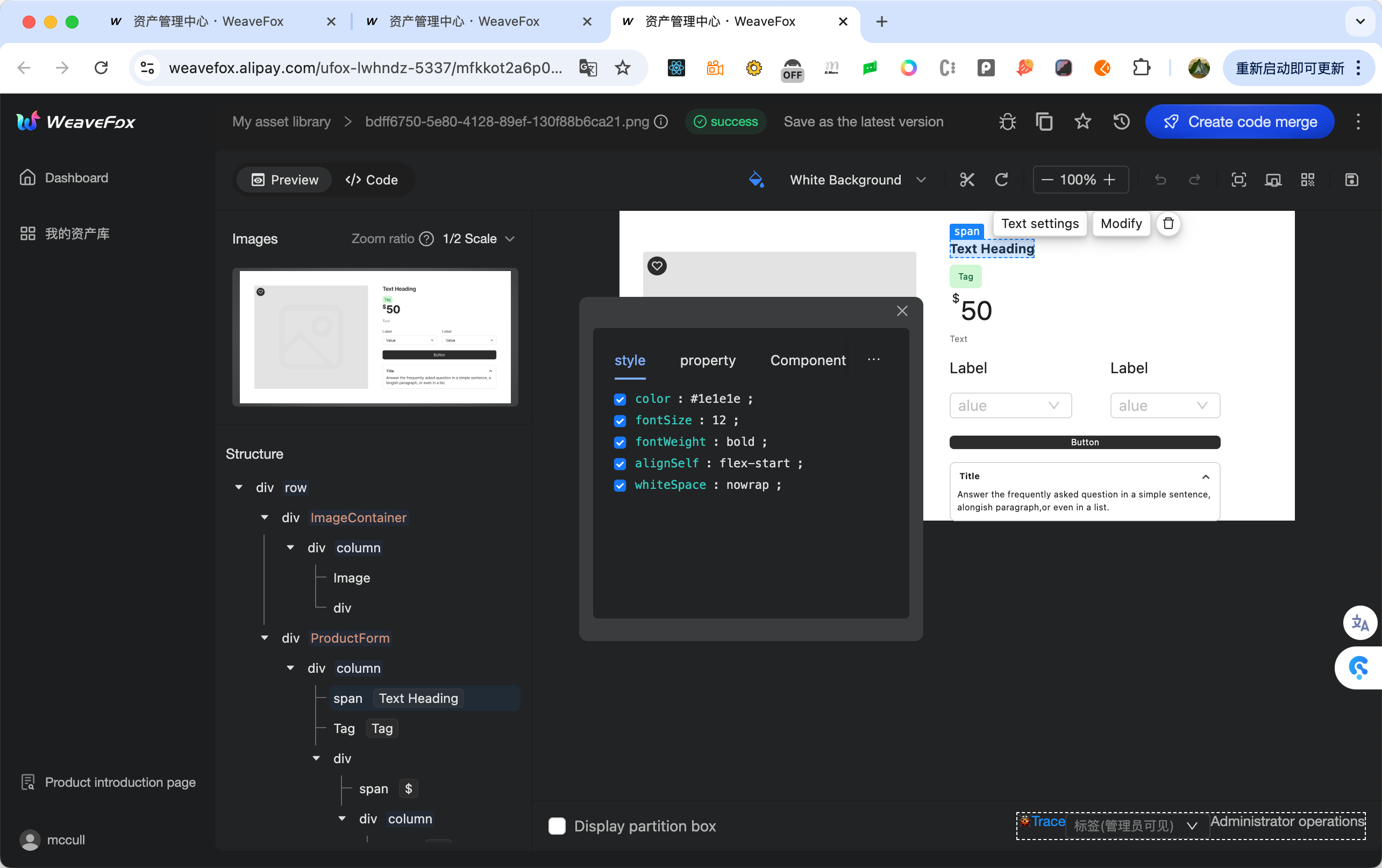Click the copy pages icon in the header
This screenshot has height=868, width=1382.
1044,122
